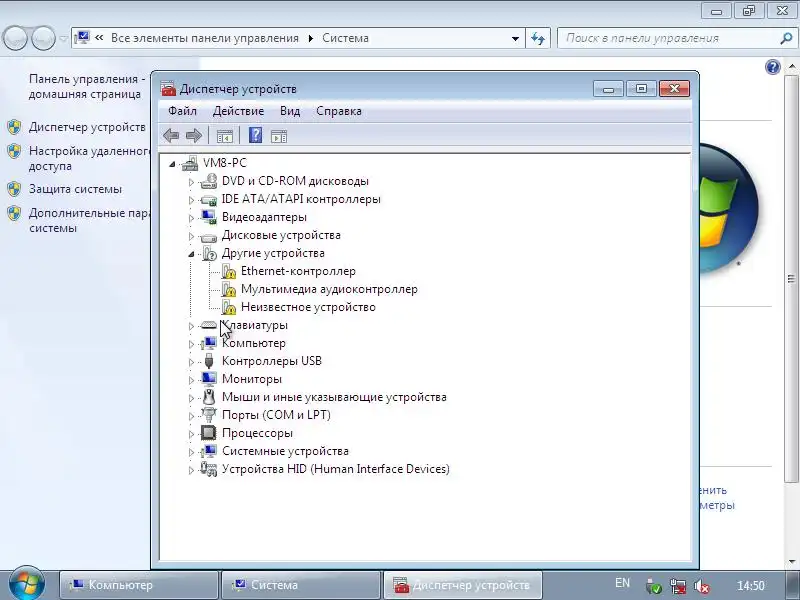This screenshot has width=800, height=600.
Task: Click the Дисковые устройства disk icon
Action: [209, 236]
